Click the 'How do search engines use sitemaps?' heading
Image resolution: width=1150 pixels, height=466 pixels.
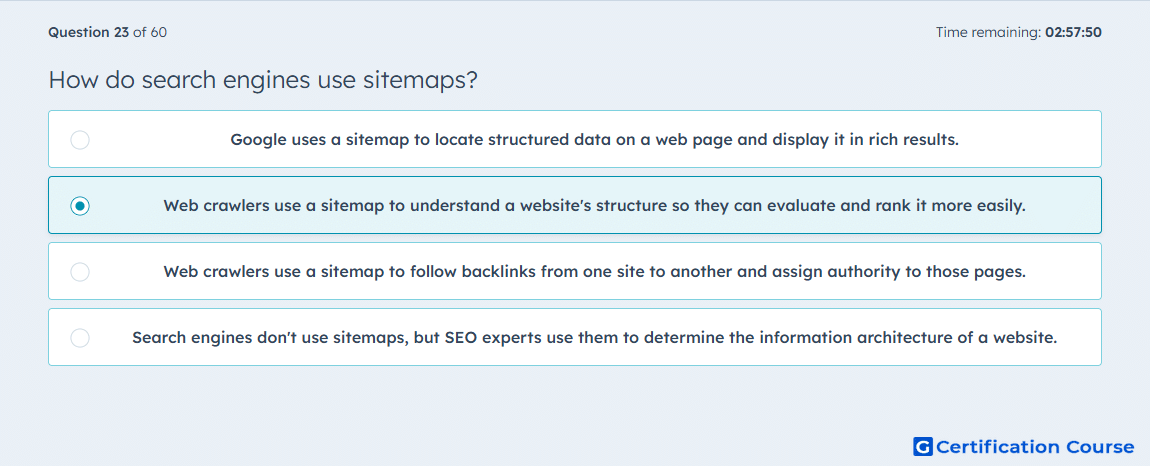pyautogui.click(x=263, y=80)
